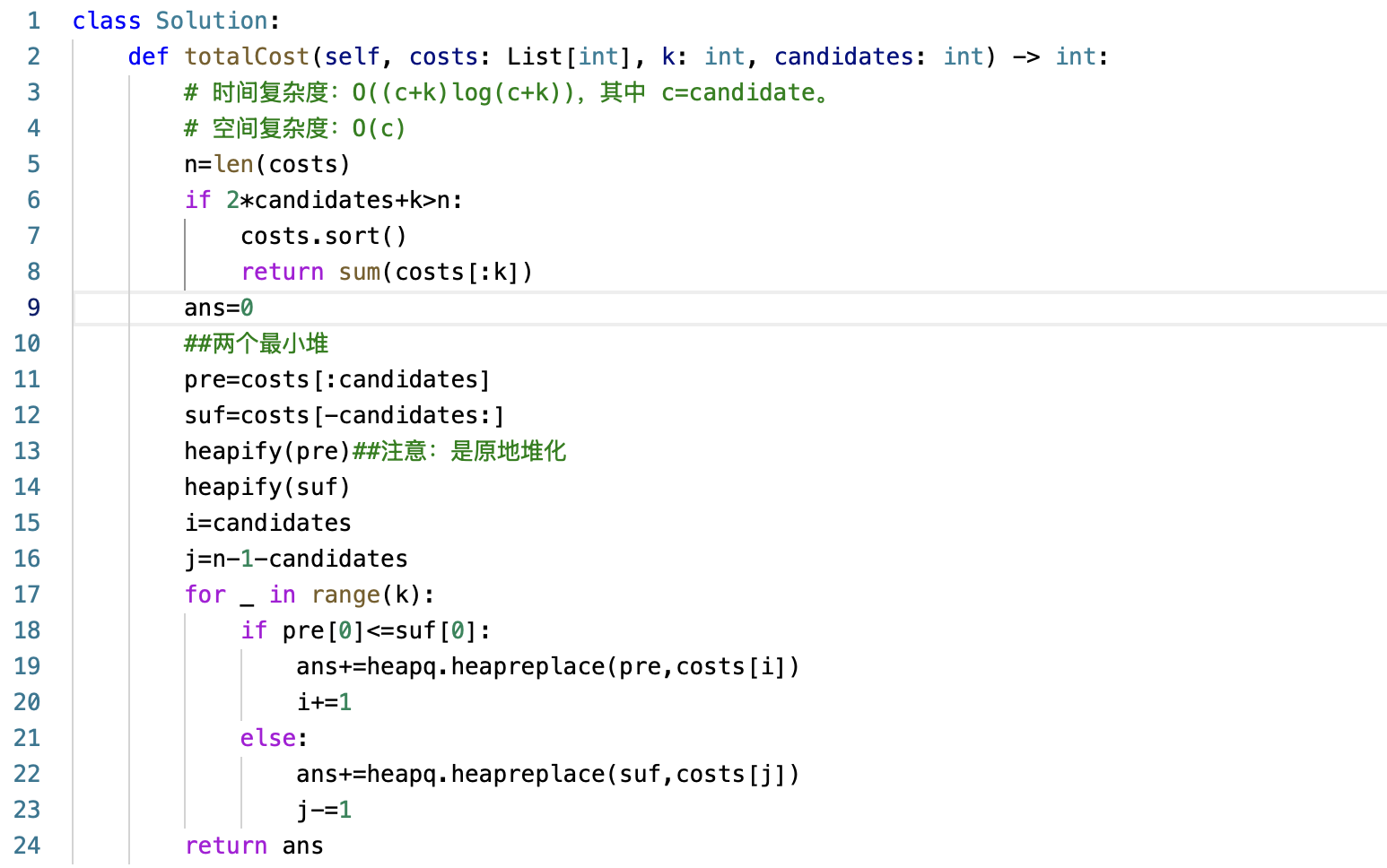Click the i+=1 statement on line 20

click(323, 701)
